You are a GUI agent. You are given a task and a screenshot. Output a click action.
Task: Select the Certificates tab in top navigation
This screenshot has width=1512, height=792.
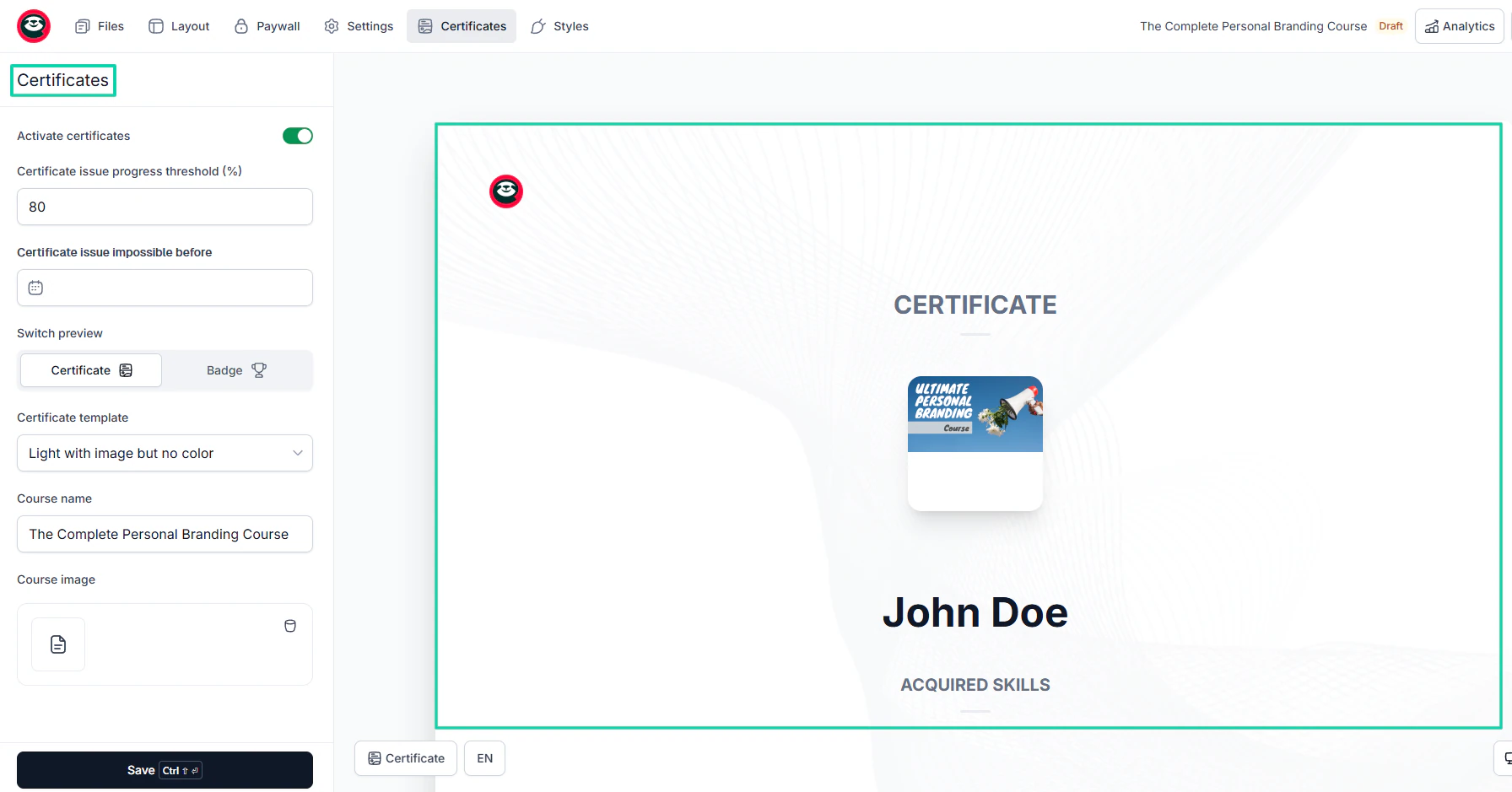tap(462, 26)
